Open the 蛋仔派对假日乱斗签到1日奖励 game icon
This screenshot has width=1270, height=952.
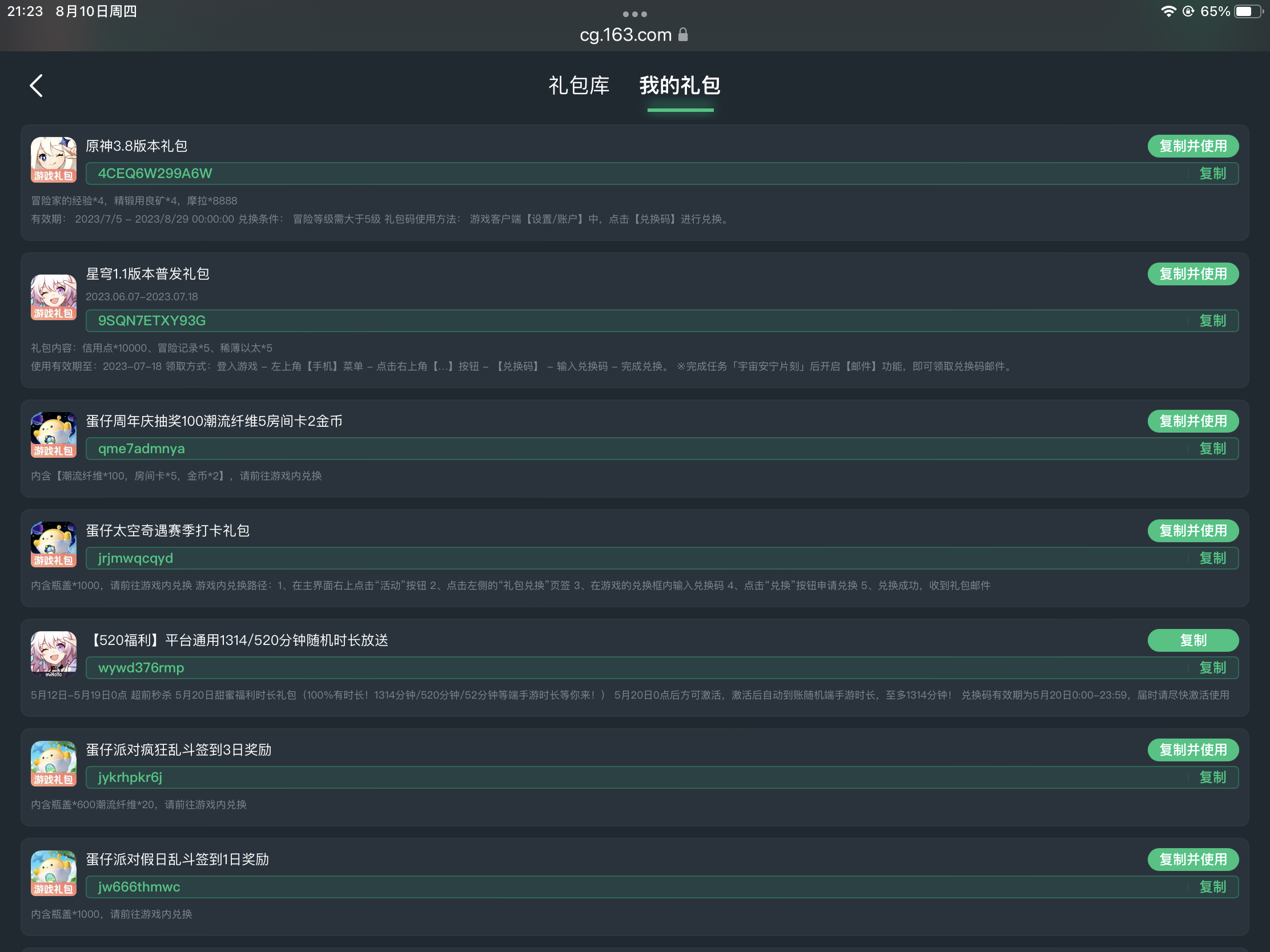coord(54,873)
